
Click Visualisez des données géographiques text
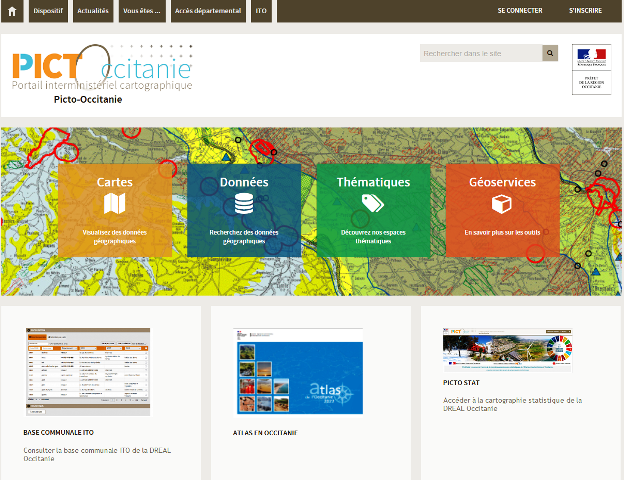tap(115, 237)
